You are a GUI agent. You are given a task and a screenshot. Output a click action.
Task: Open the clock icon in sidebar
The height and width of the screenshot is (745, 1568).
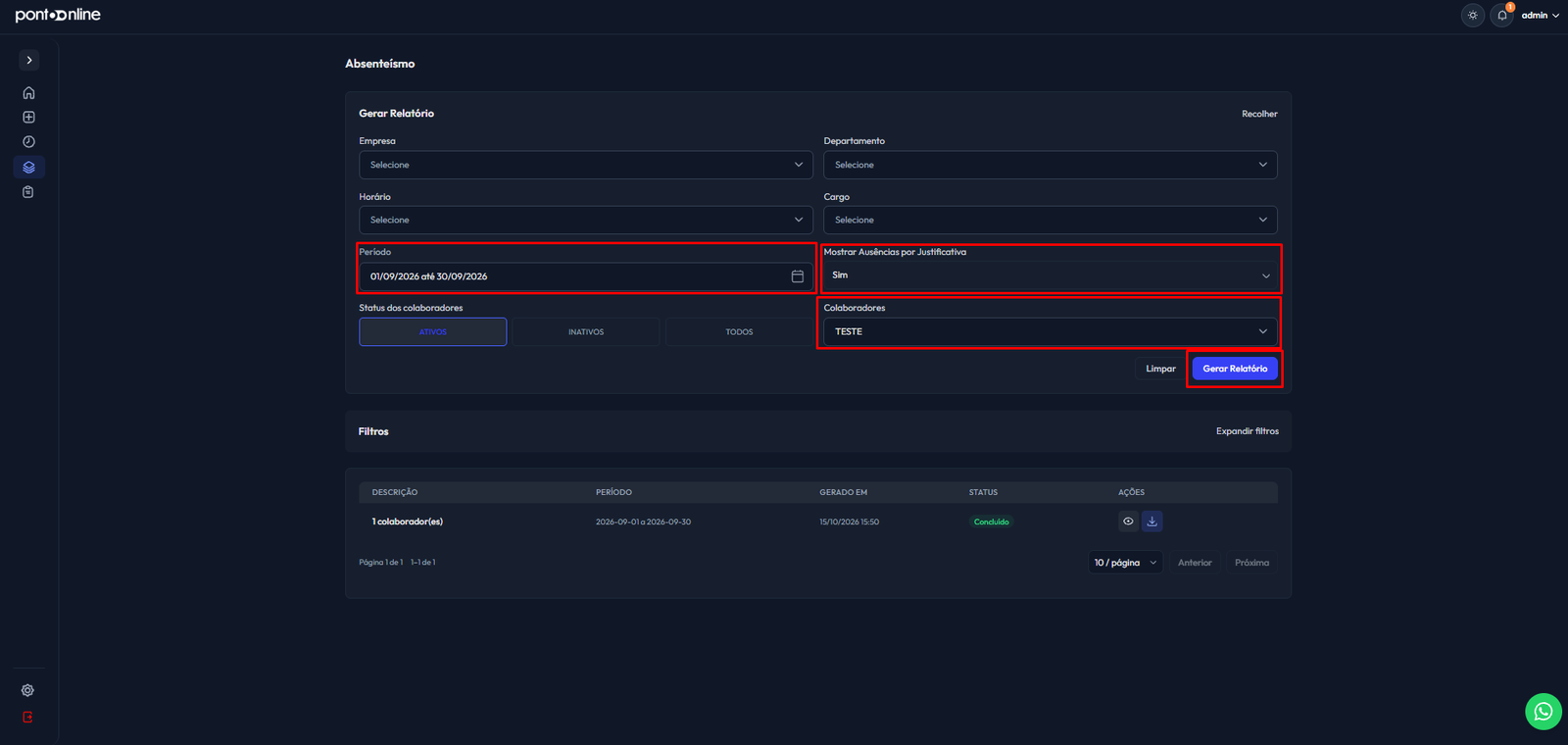[28, 142]
